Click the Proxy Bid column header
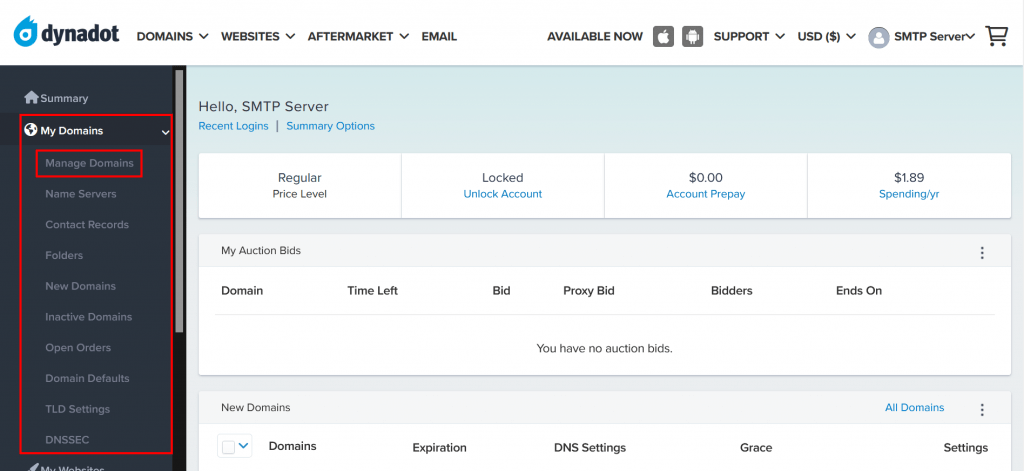 588,291
